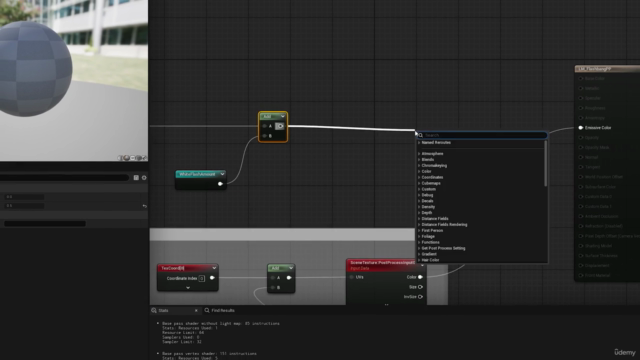
Task: Click the WhiteFlashAmount output pin
Action: [x=220, y=184]
